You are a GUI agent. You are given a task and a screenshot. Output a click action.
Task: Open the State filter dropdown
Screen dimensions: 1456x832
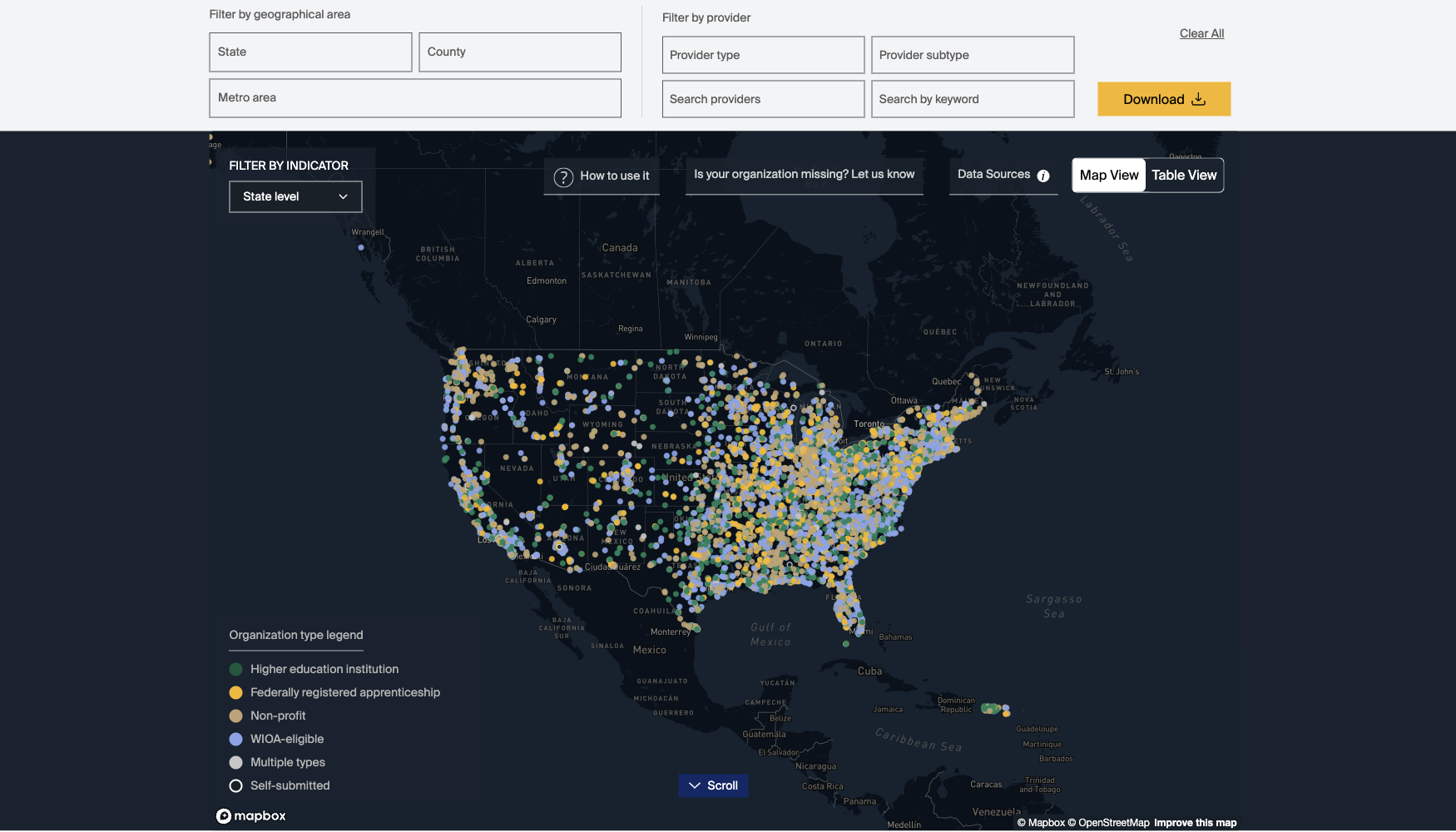click(x=310, y=52)
